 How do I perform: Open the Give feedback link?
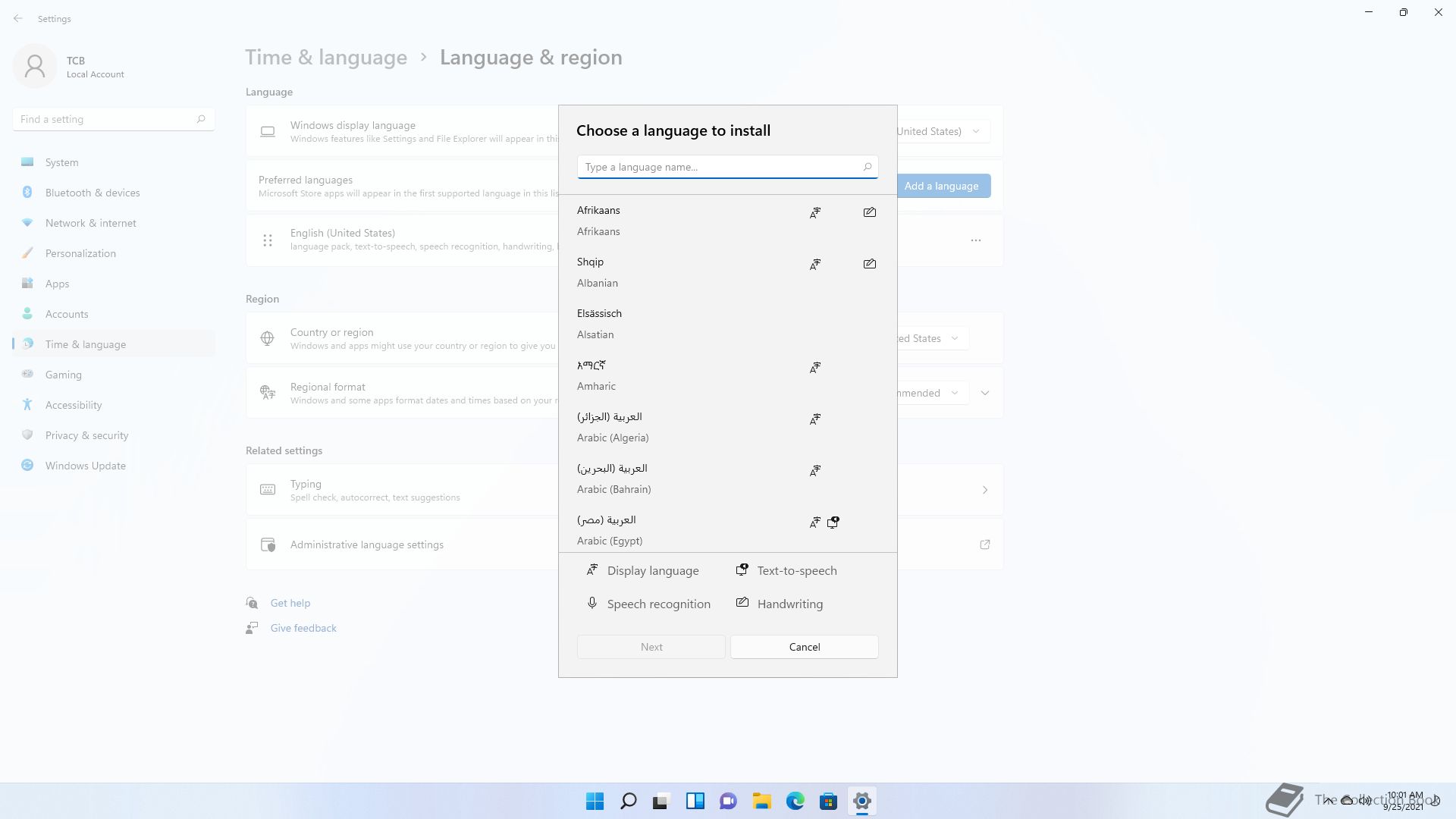coord(303,628)
